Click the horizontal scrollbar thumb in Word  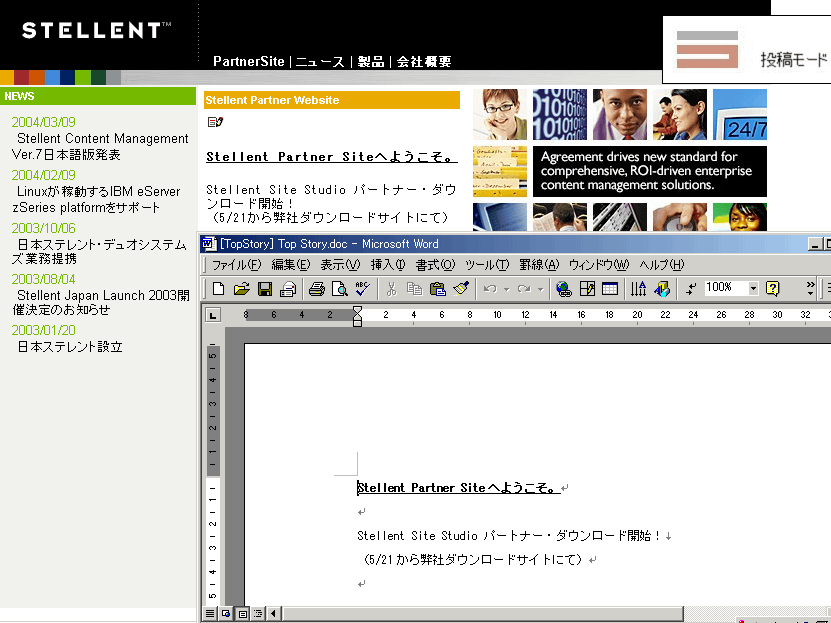pos(482,613)
